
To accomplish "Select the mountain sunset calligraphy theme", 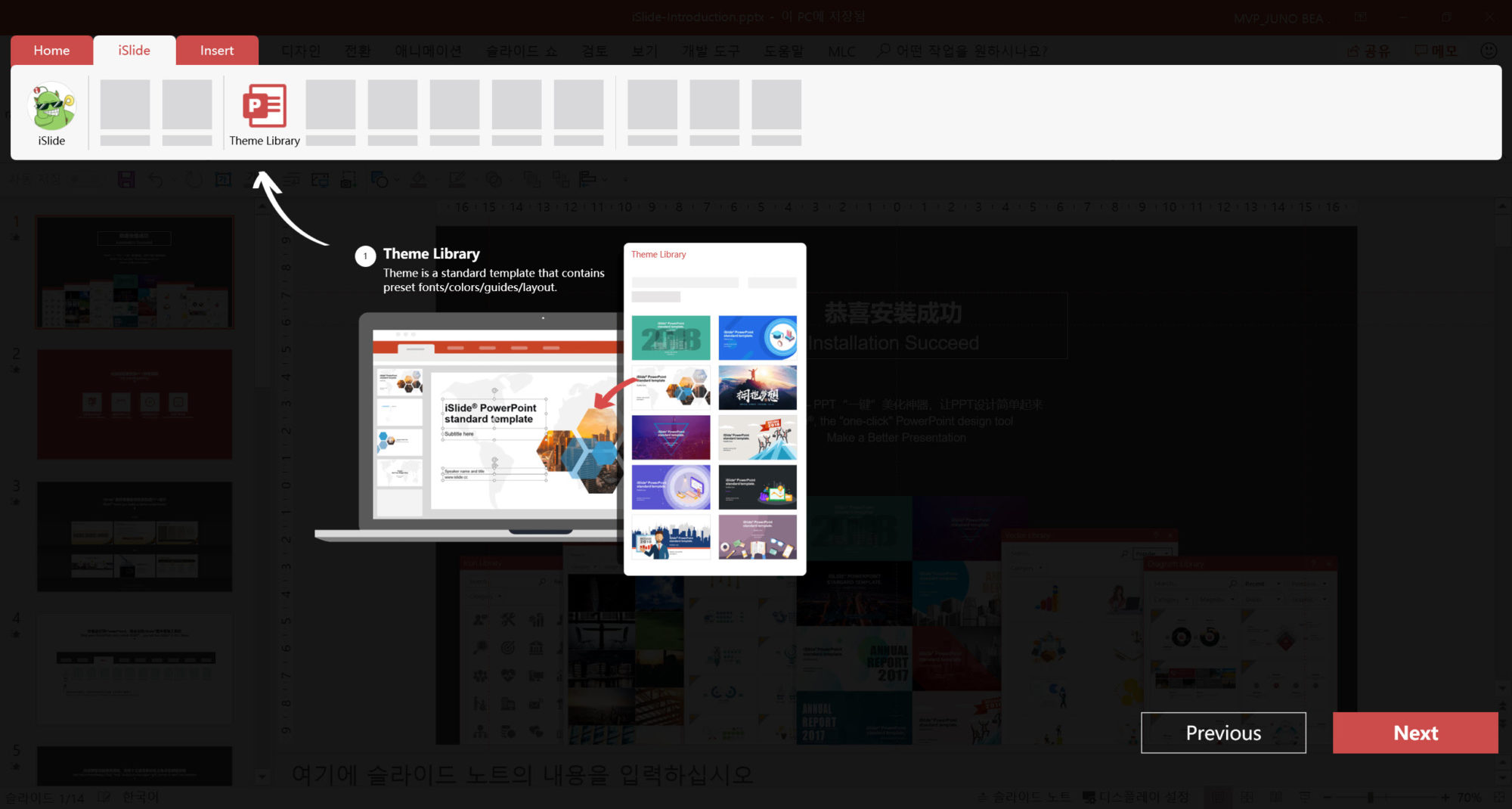I will (758, 387).
